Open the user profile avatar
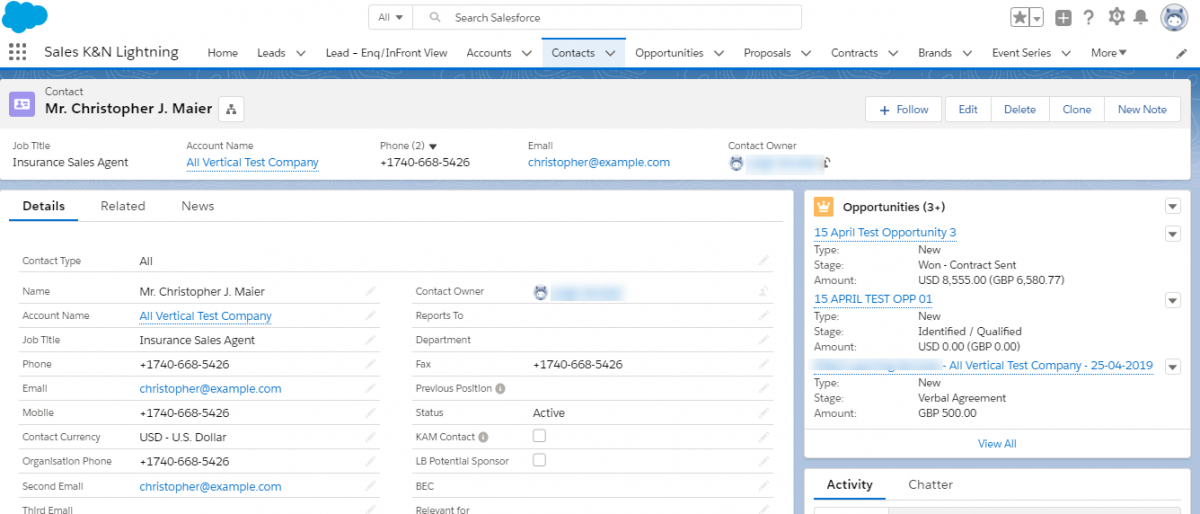 tap(1174, 17)
